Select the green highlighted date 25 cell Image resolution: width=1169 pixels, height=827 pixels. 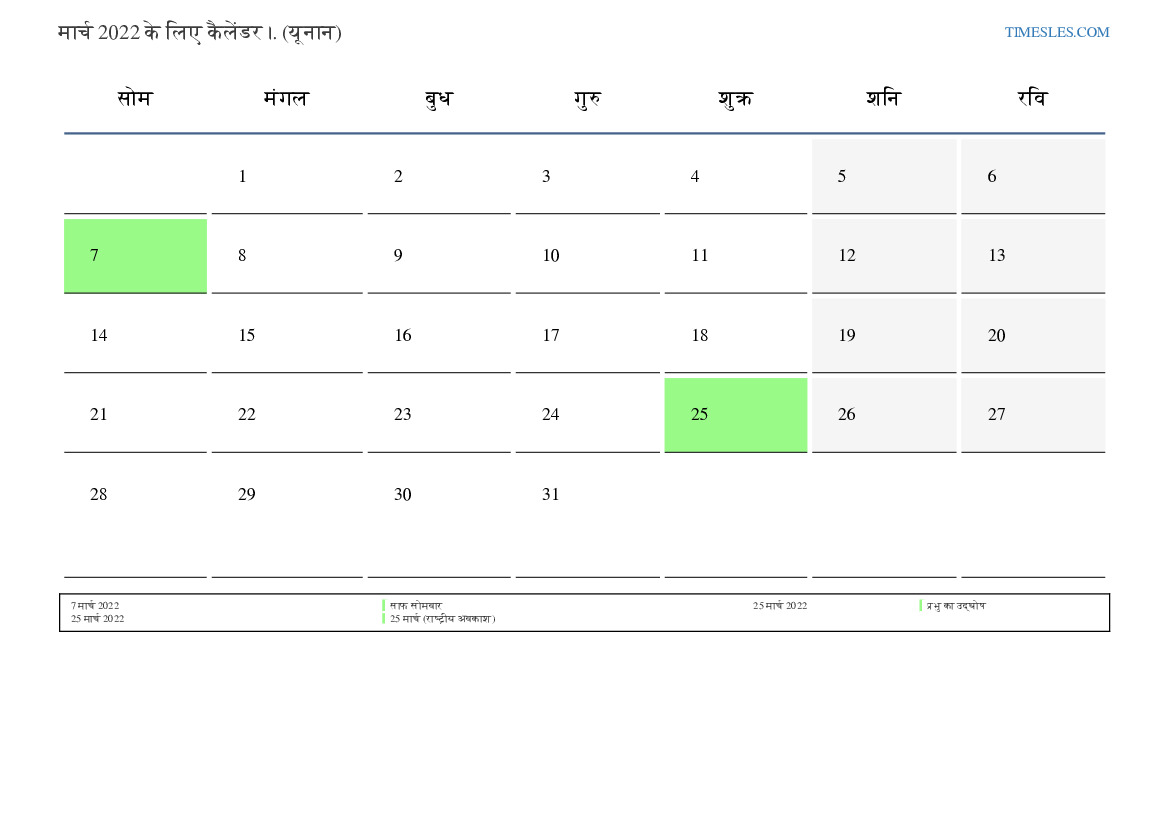pos(736,415)
